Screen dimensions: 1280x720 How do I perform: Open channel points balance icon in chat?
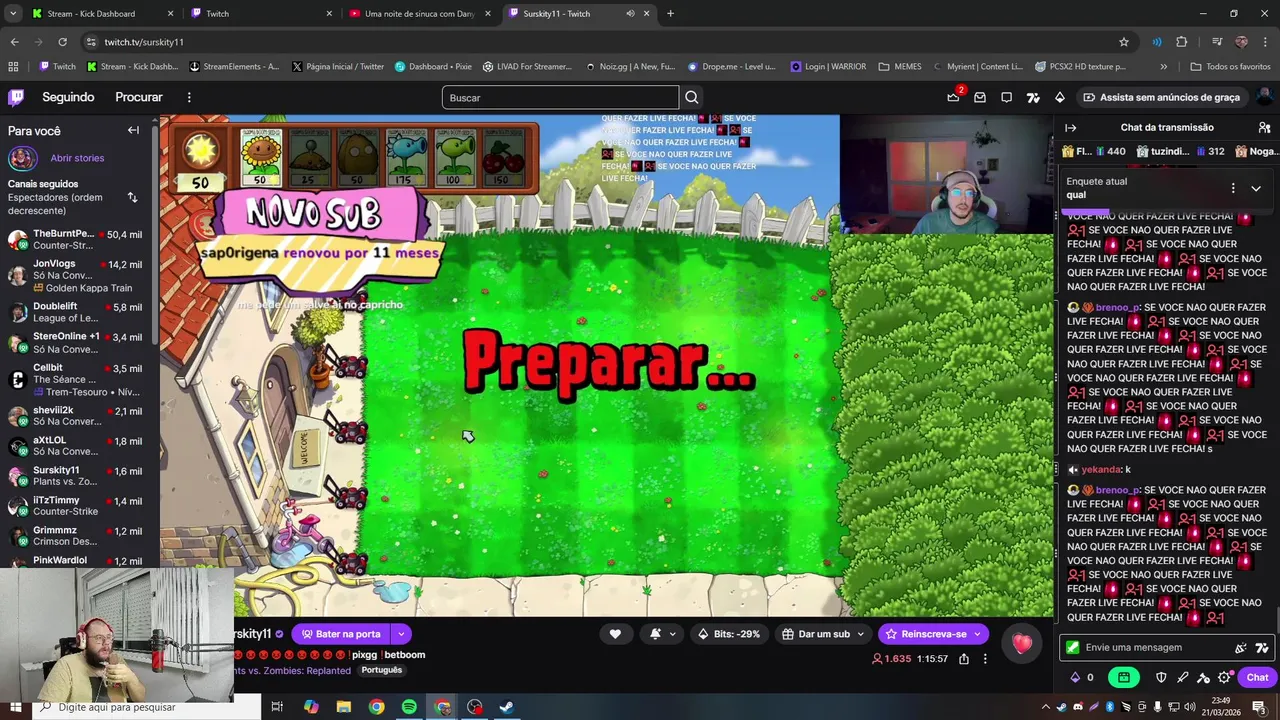pos(1076,677)
